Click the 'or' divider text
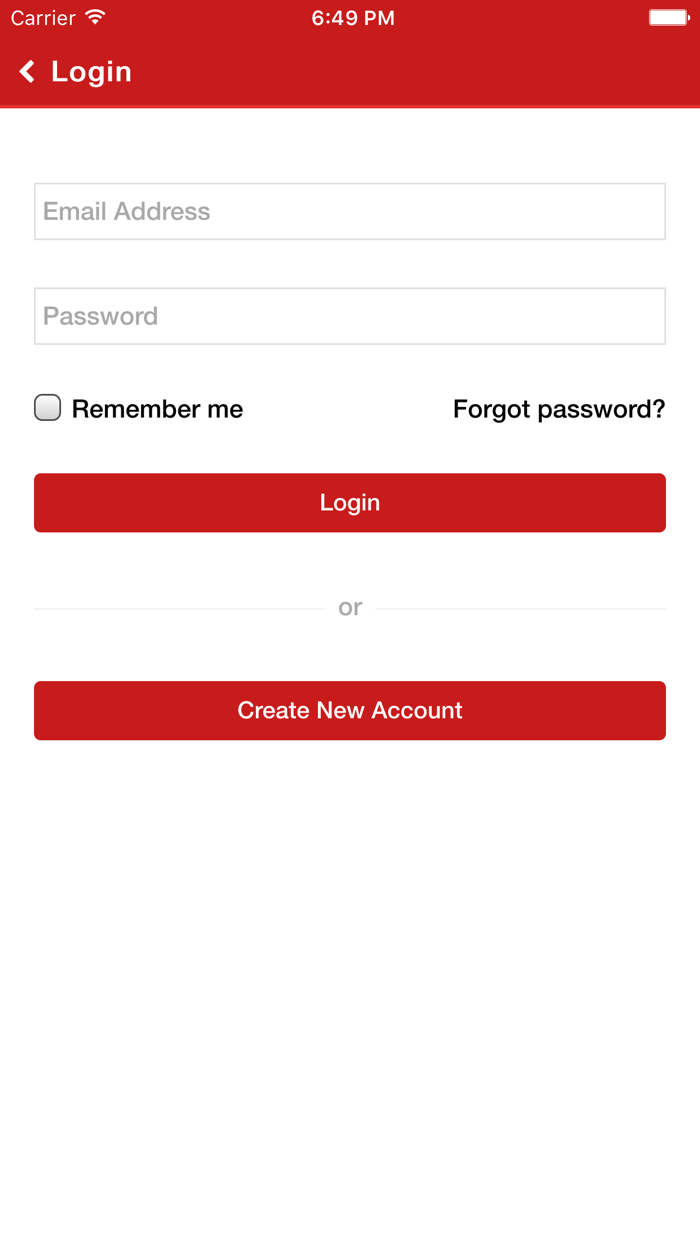The width and height of the screenshot is (700, 1244). coord(350,607)
